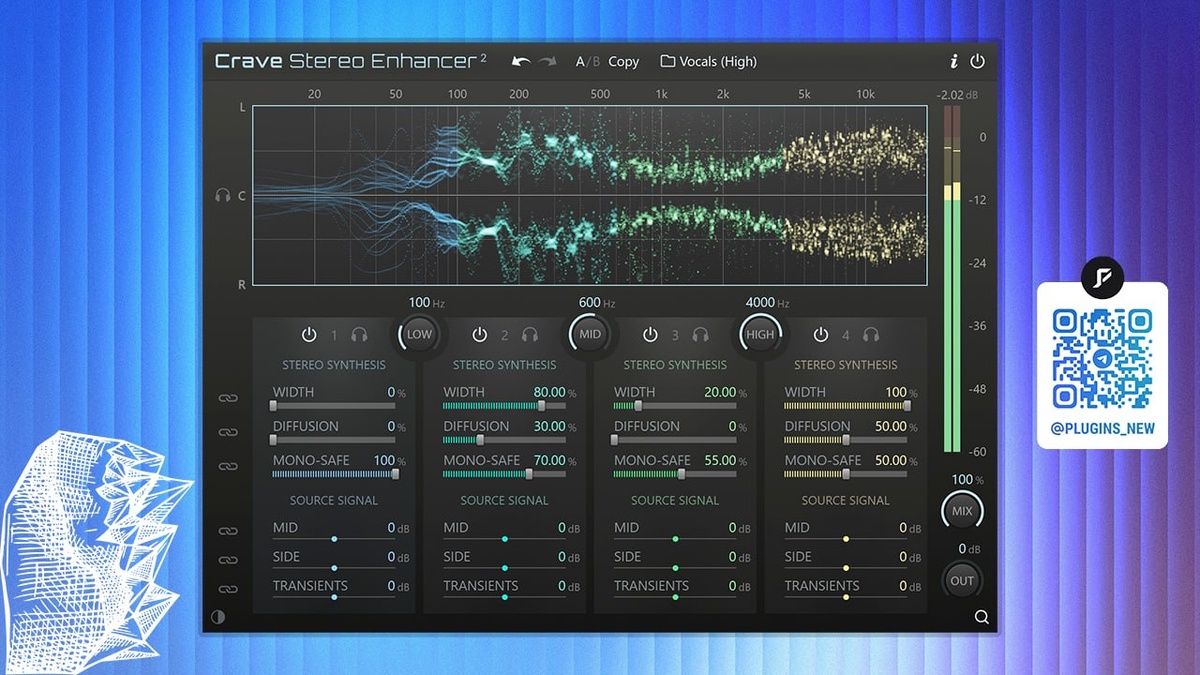1200x675 pixels.
Task: Click the undo arrow icon
Action: 521,61
